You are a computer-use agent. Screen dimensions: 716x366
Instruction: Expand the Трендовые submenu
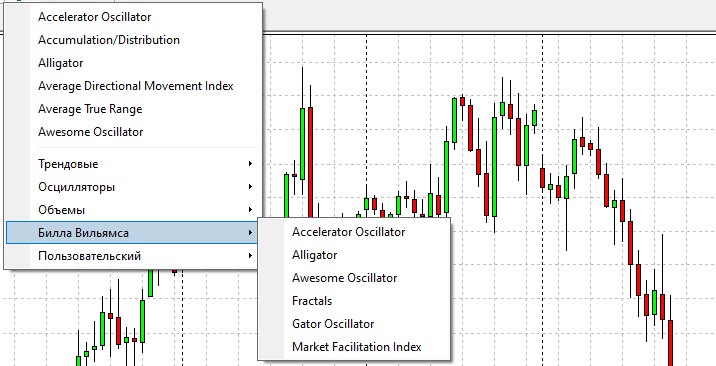132,164
